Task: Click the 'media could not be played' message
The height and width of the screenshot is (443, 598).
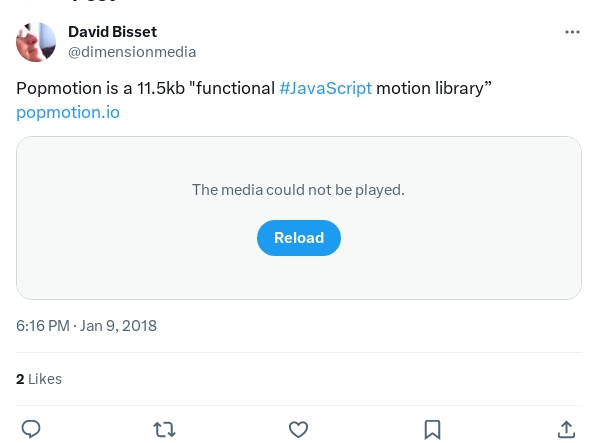Action: (x=298, y=190)
